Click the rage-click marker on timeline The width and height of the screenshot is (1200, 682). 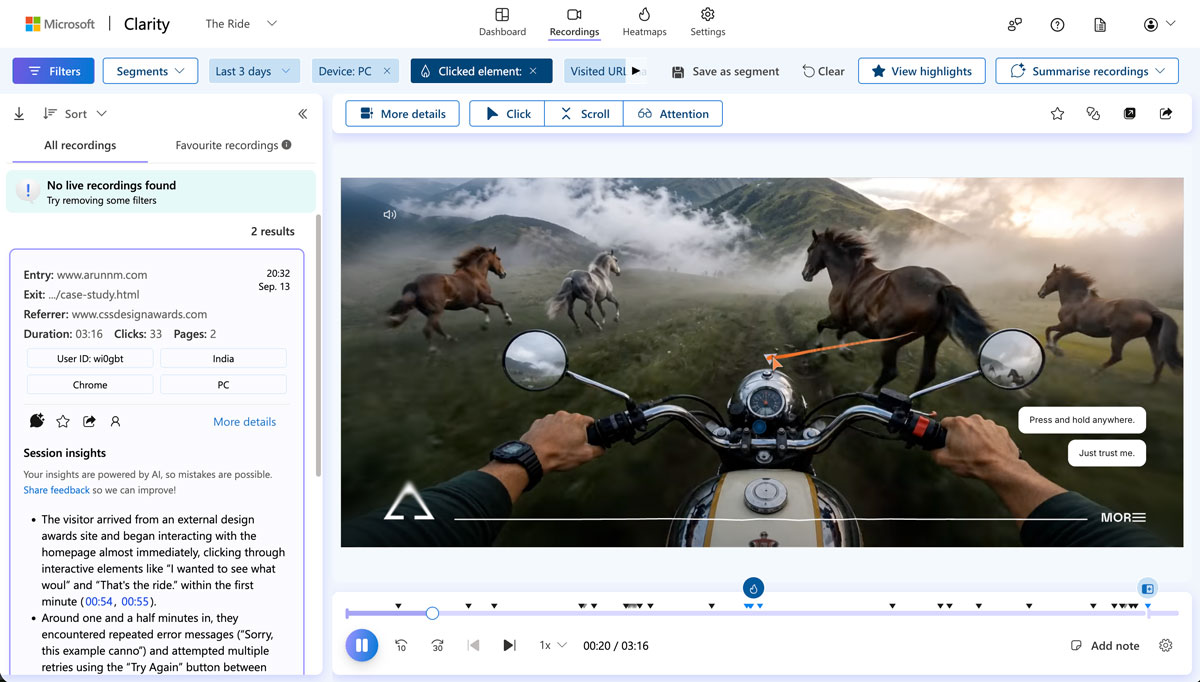point(754,588)
